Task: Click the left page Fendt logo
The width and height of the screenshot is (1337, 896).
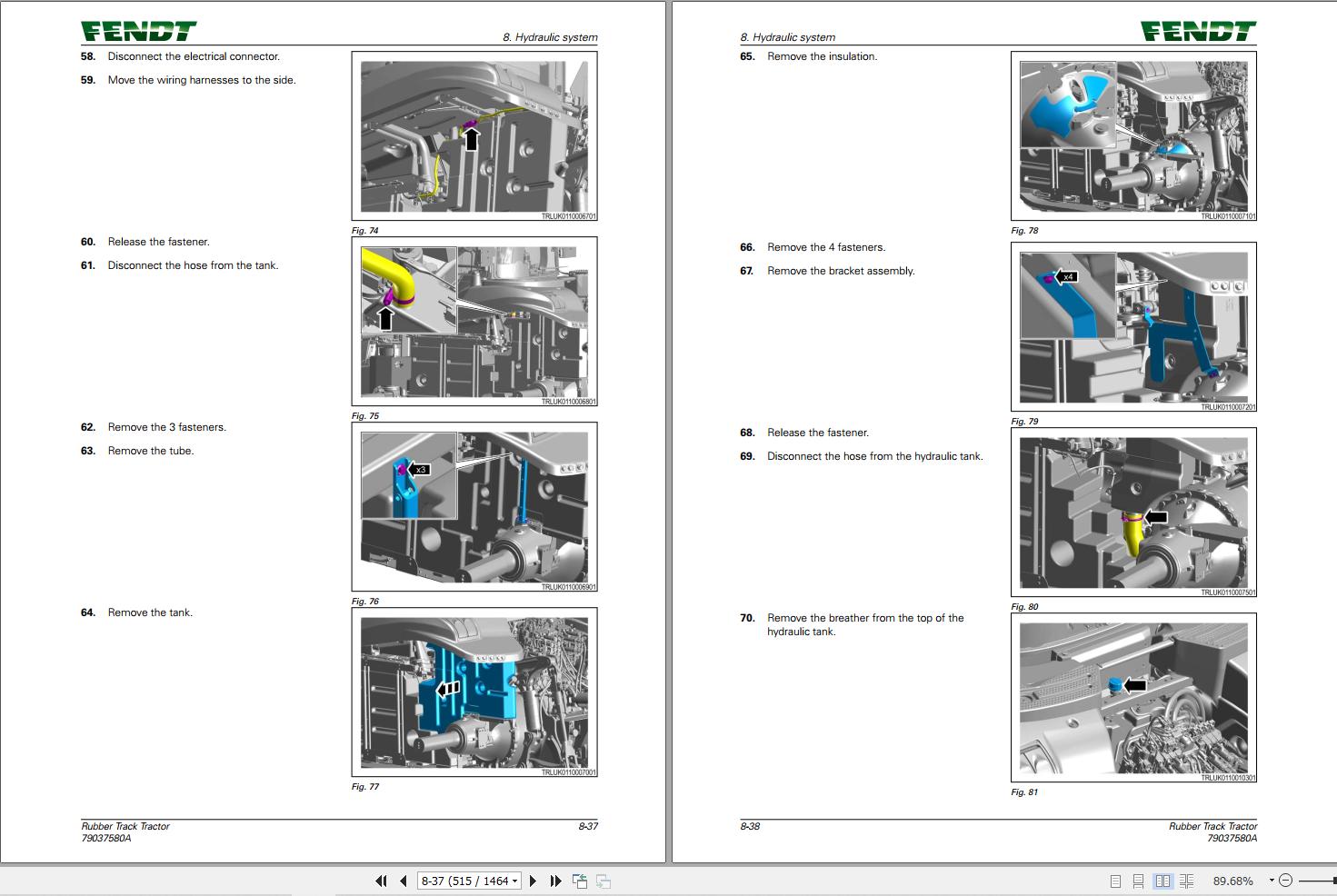Action: coord(139,32)
